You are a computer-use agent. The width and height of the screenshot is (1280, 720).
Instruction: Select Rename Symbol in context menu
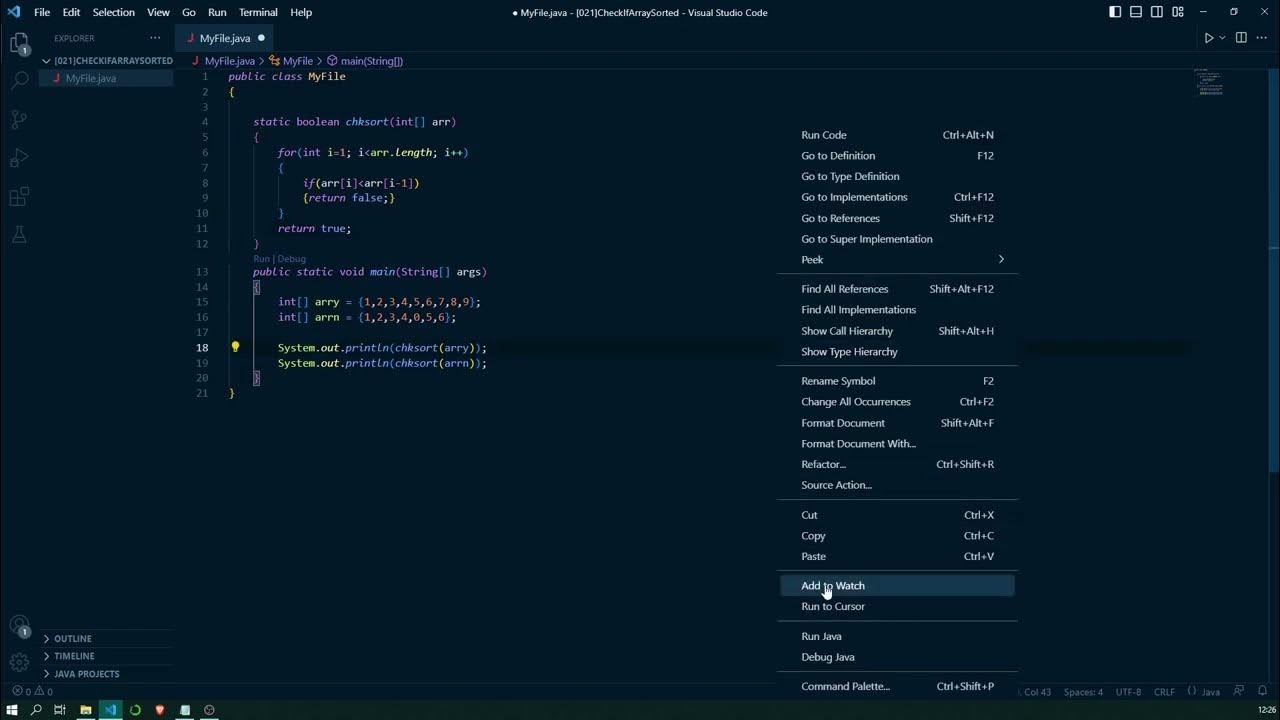898,381
